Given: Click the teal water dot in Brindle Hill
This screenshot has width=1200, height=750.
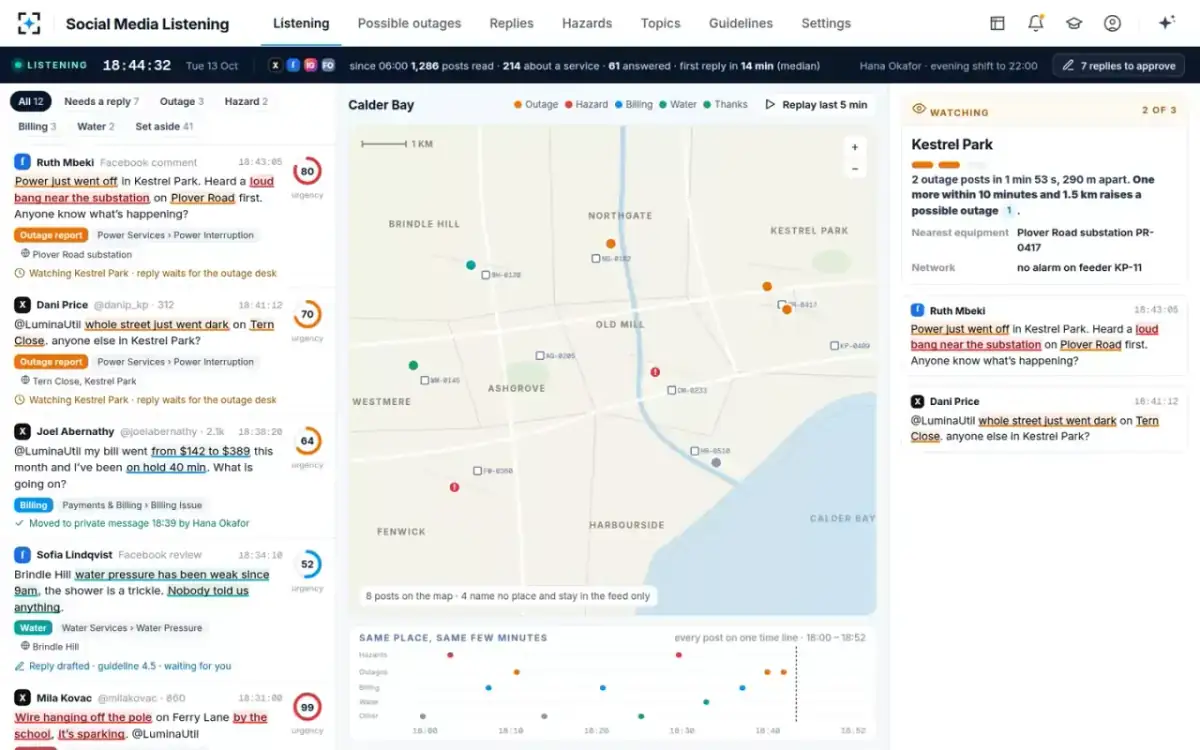Looking at the screenshot, I should click(471, 265).
